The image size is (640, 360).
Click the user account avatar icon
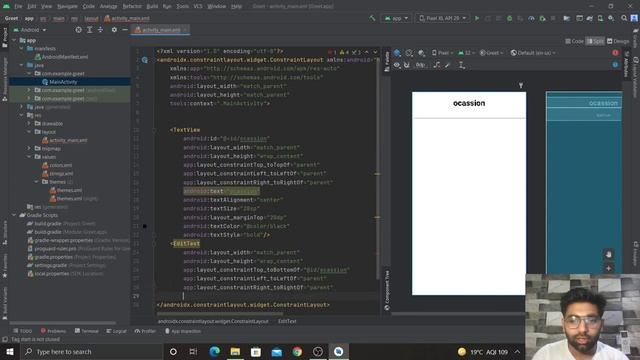coord(634,18)
